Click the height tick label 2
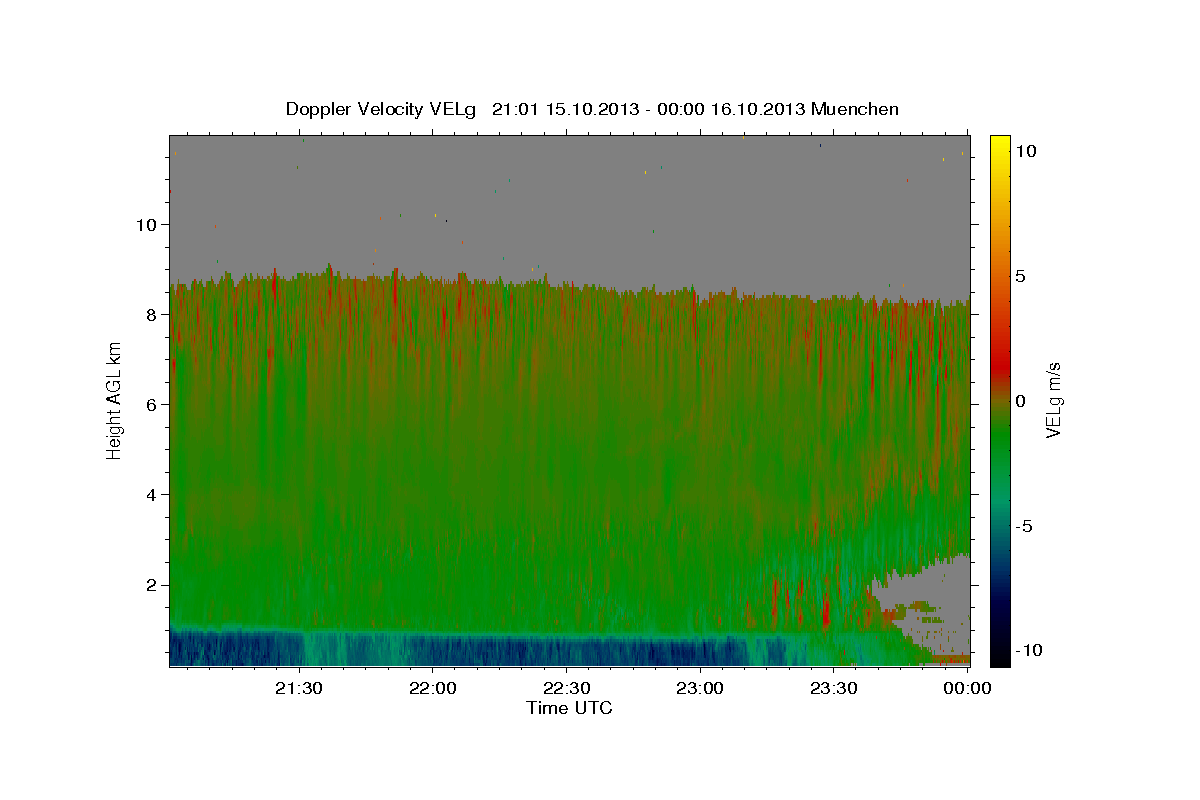Viewport: 1200px width, 800px height. tap(153, 585)
